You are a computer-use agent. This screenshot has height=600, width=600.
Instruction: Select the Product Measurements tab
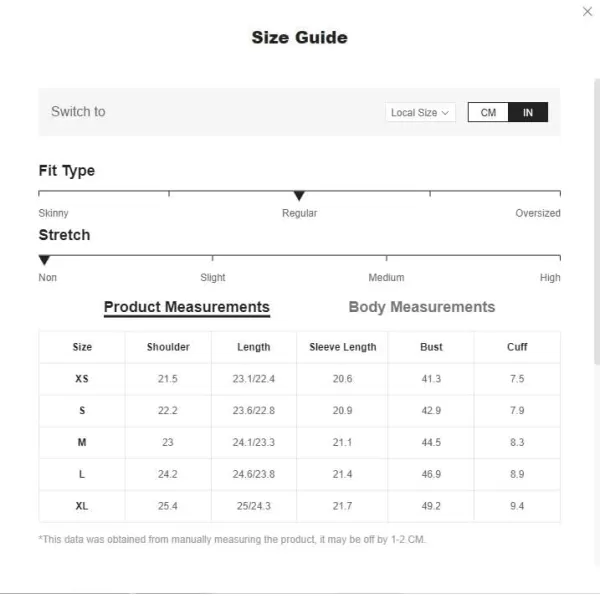point(187,307)
